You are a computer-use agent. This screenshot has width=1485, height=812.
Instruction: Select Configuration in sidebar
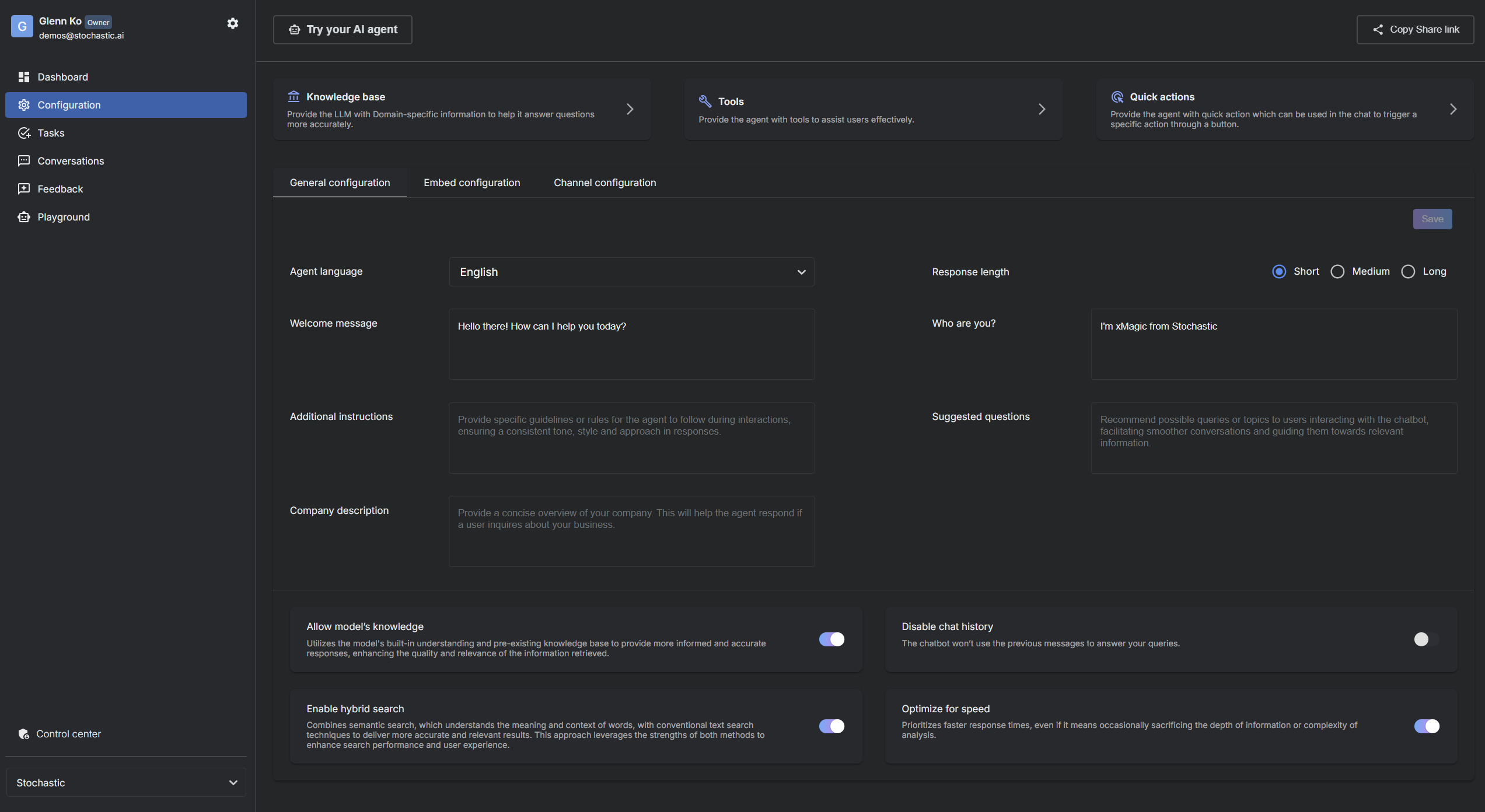[x=126, y=105]
